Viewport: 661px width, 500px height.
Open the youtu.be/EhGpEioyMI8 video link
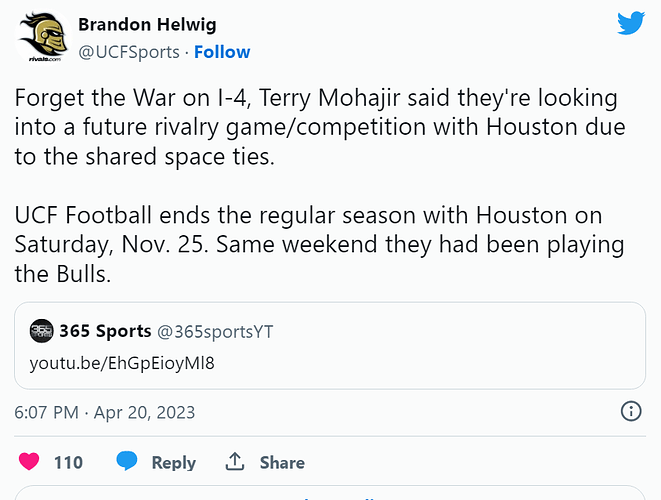(122, 363)
